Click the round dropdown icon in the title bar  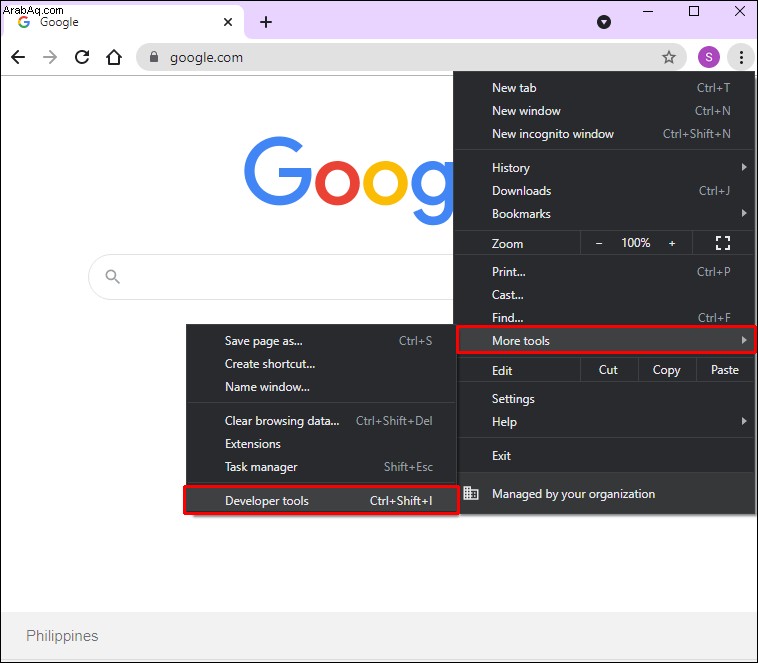point(604,22)
